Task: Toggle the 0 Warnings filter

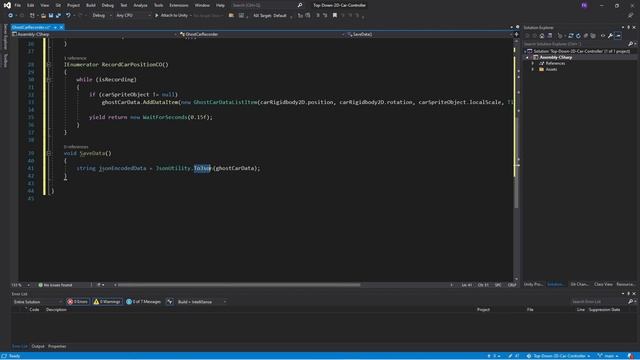Action: (x=107, y=302)
